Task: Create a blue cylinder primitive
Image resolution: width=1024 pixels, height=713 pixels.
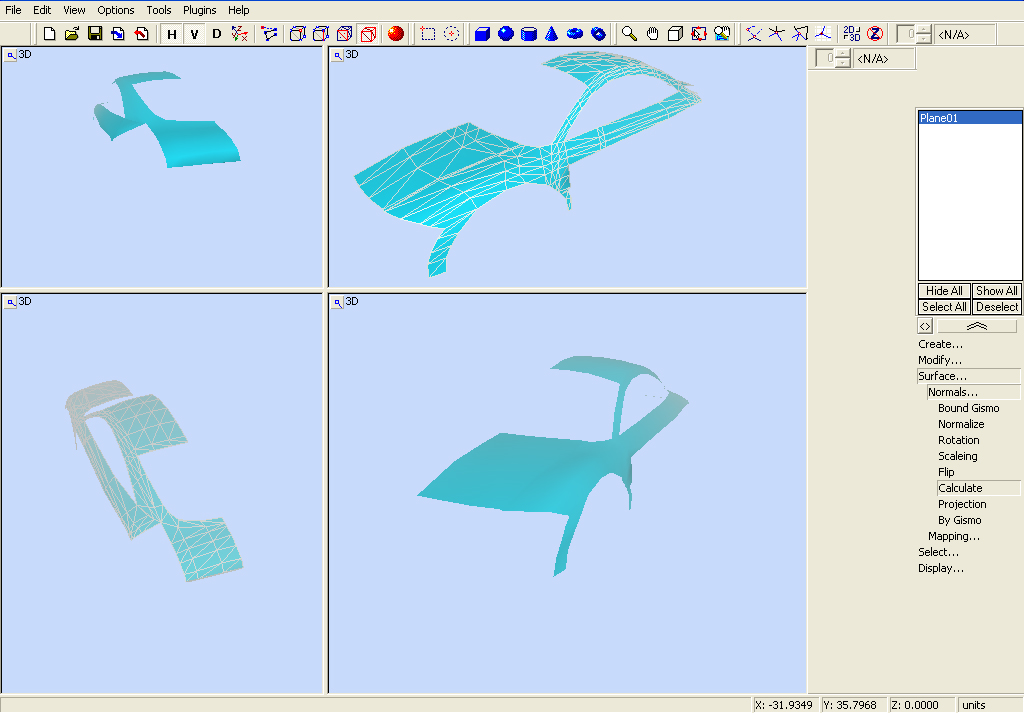Action: [x=528, y=34]
